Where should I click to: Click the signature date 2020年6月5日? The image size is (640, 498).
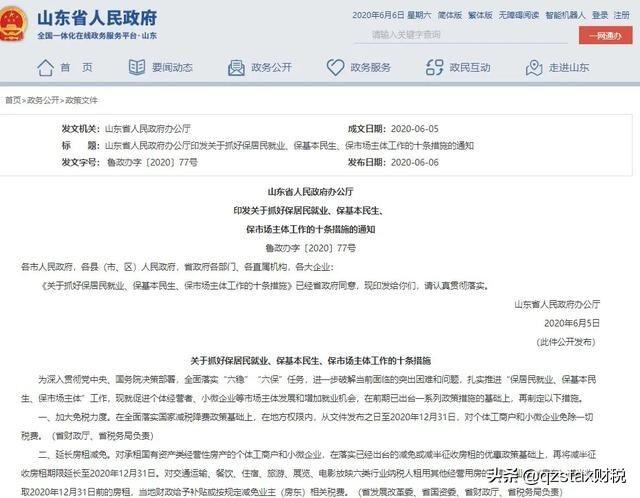[x=572, y=323]
